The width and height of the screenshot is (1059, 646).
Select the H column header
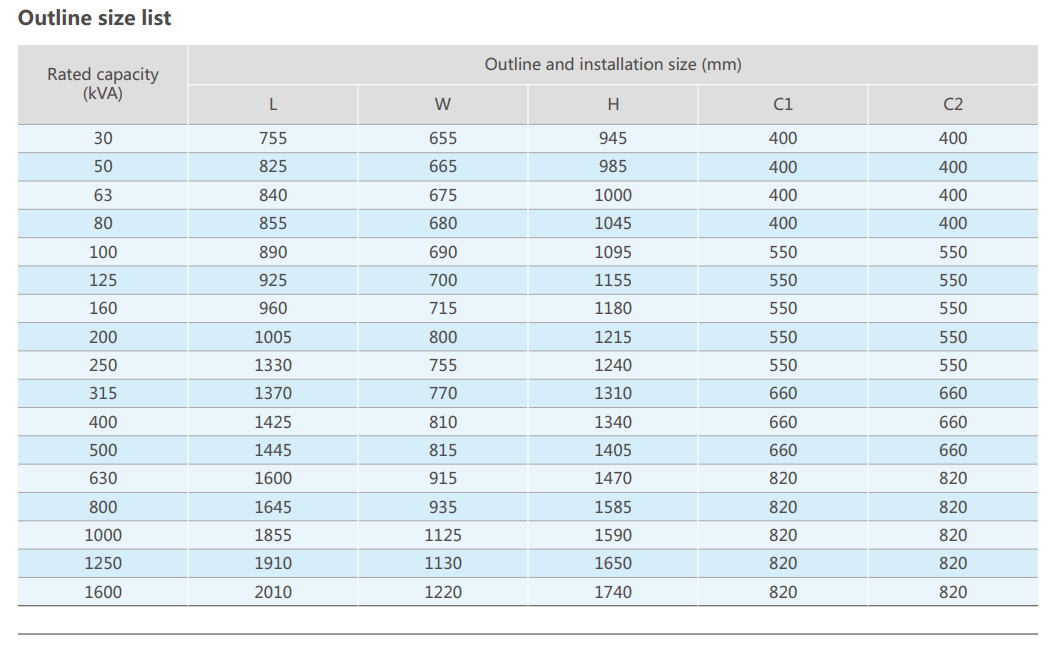point(613,104)
